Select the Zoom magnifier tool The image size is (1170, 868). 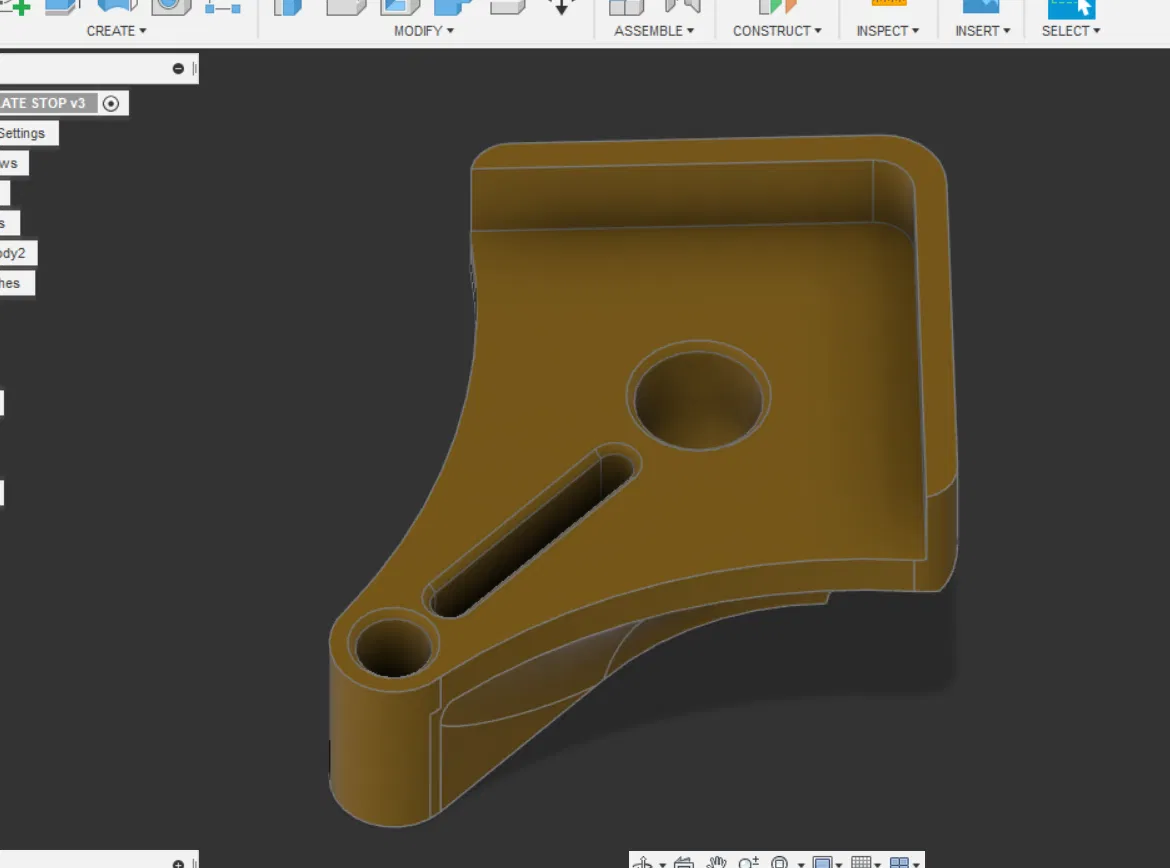pos(748,863)
